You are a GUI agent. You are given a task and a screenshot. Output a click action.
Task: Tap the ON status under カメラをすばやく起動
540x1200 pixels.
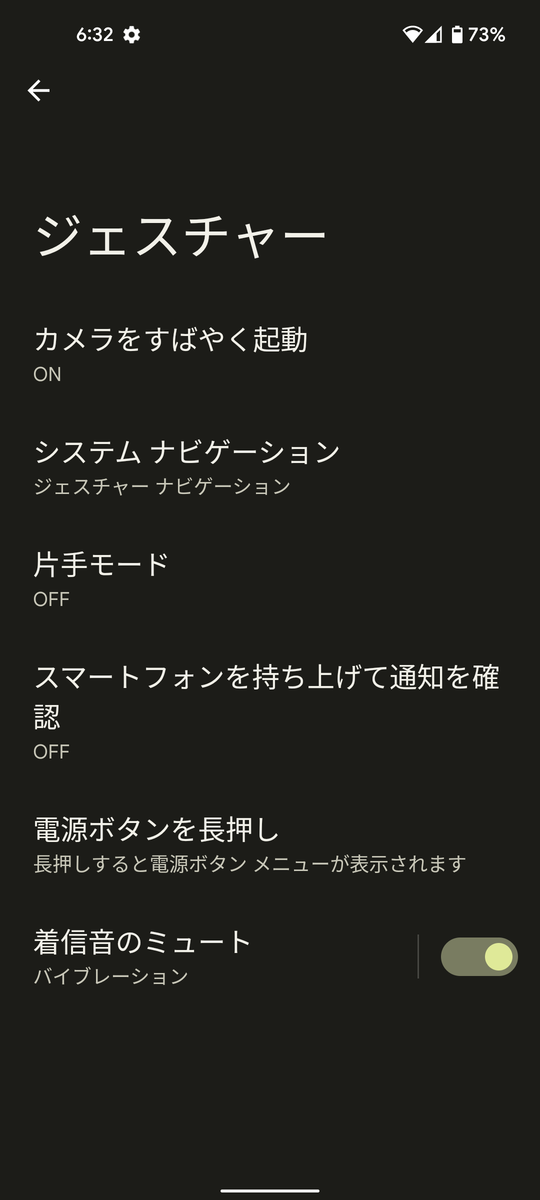pyautogui.click(x=47, y=374)
